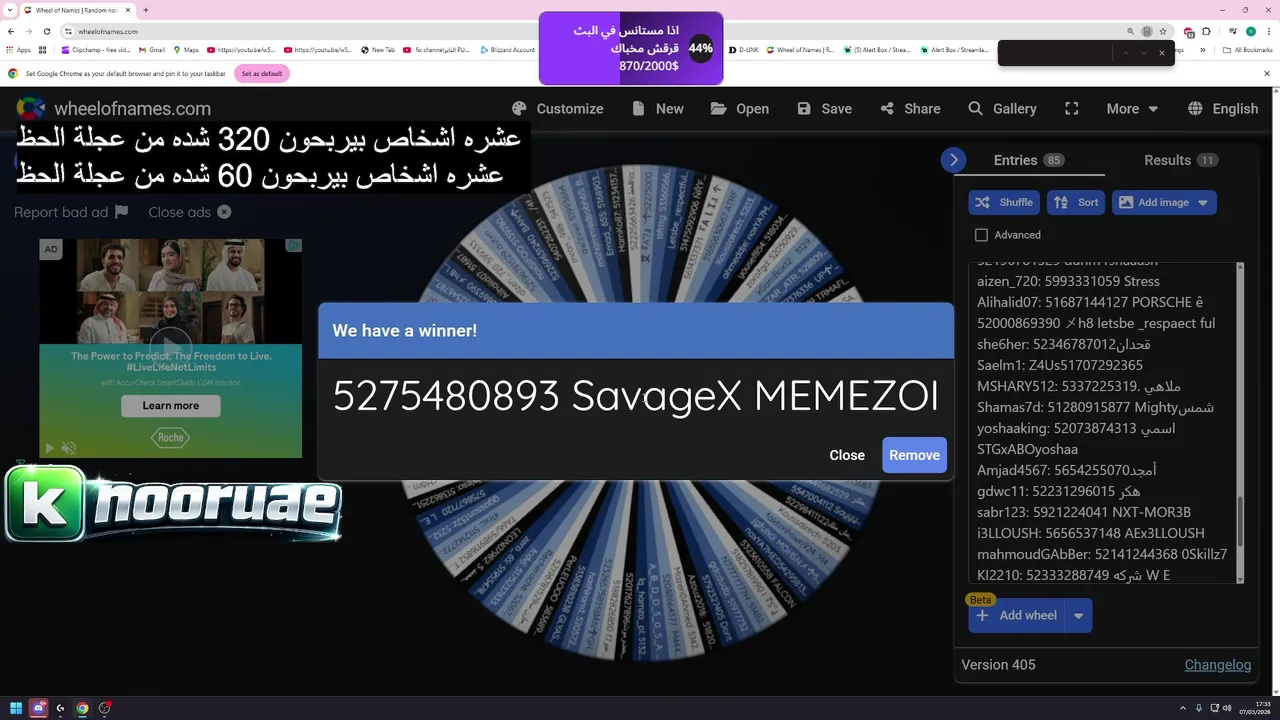This screenshot has width=1280, height=720.
Task: Open the Maps bookmark
Action: 186,50
